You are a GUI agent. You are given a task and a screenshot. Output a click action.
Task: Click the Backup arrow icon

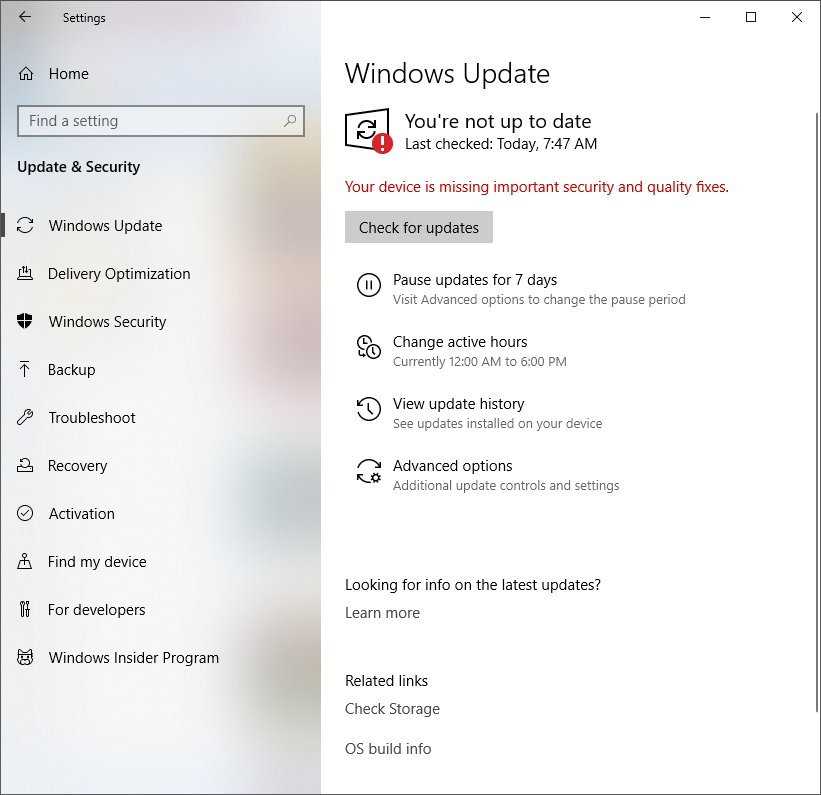[24, 369]
